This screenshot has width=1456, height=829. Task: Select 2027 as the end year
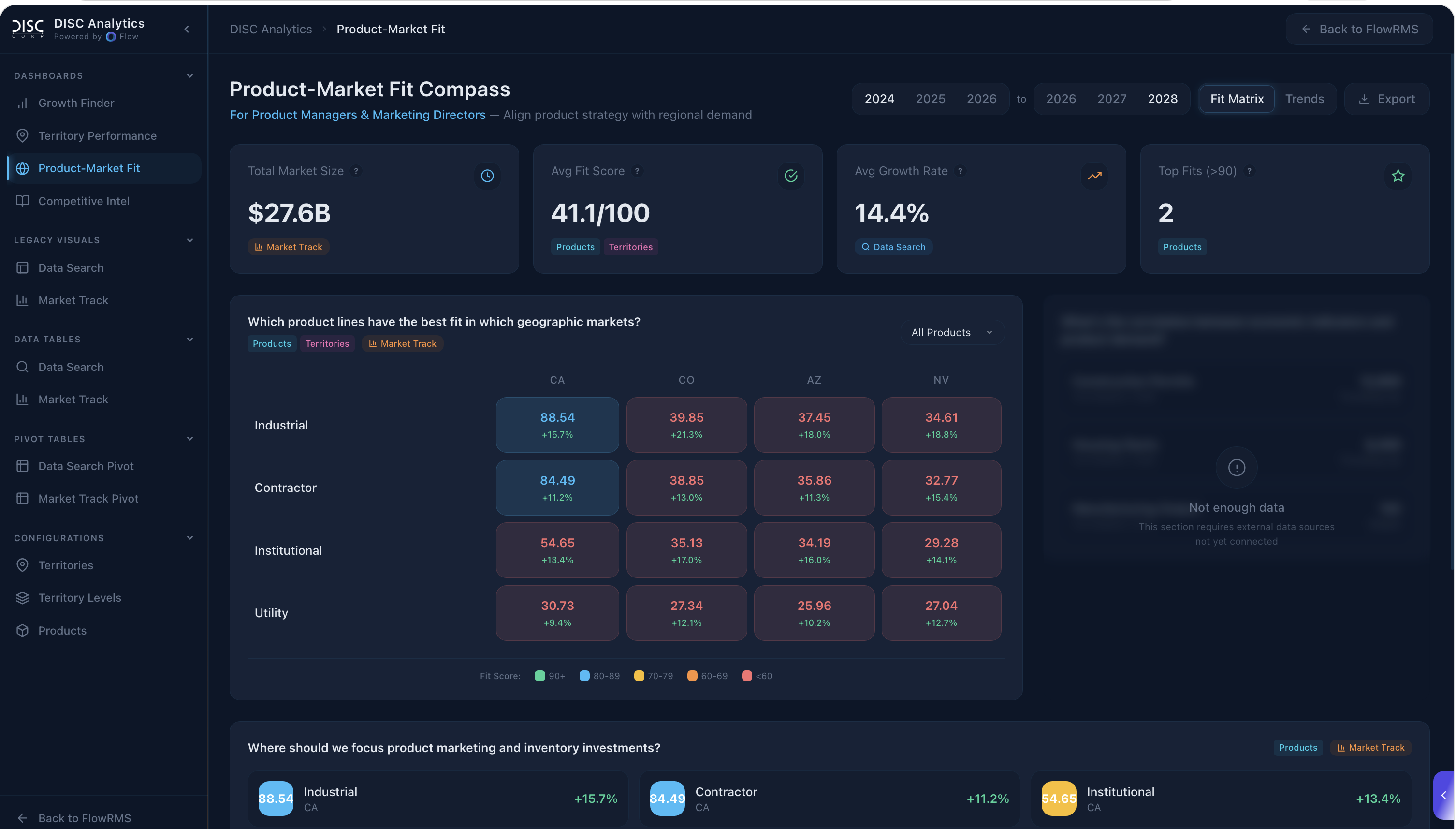1111,99
